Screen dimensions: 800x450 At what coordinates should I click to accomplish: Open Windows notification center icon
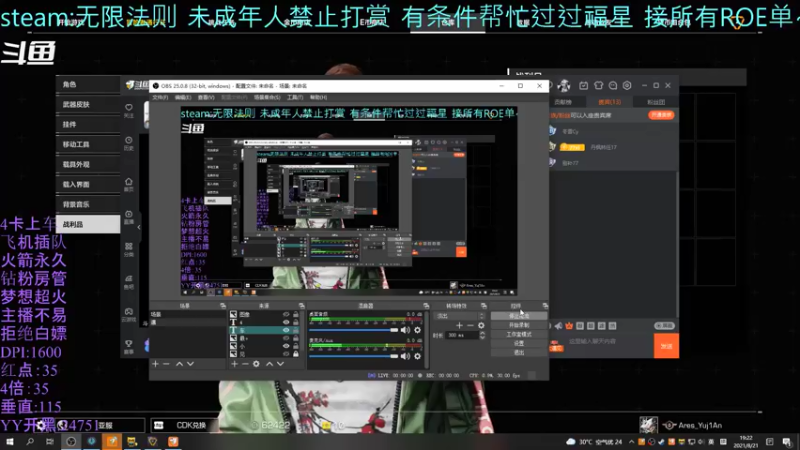[x=787, y=442]
